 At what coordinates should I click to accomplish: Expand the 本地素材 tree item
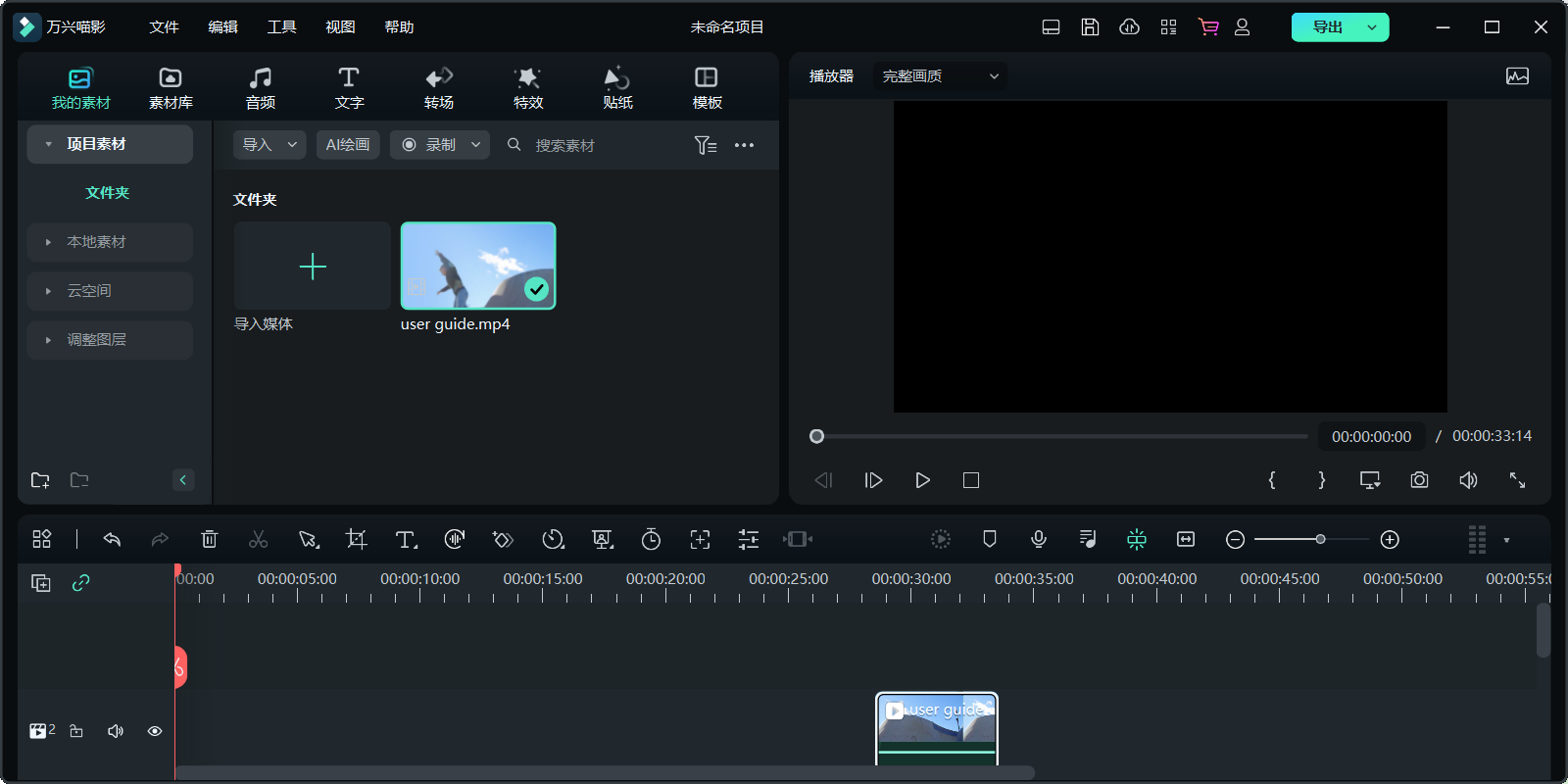tap(96, 242)
